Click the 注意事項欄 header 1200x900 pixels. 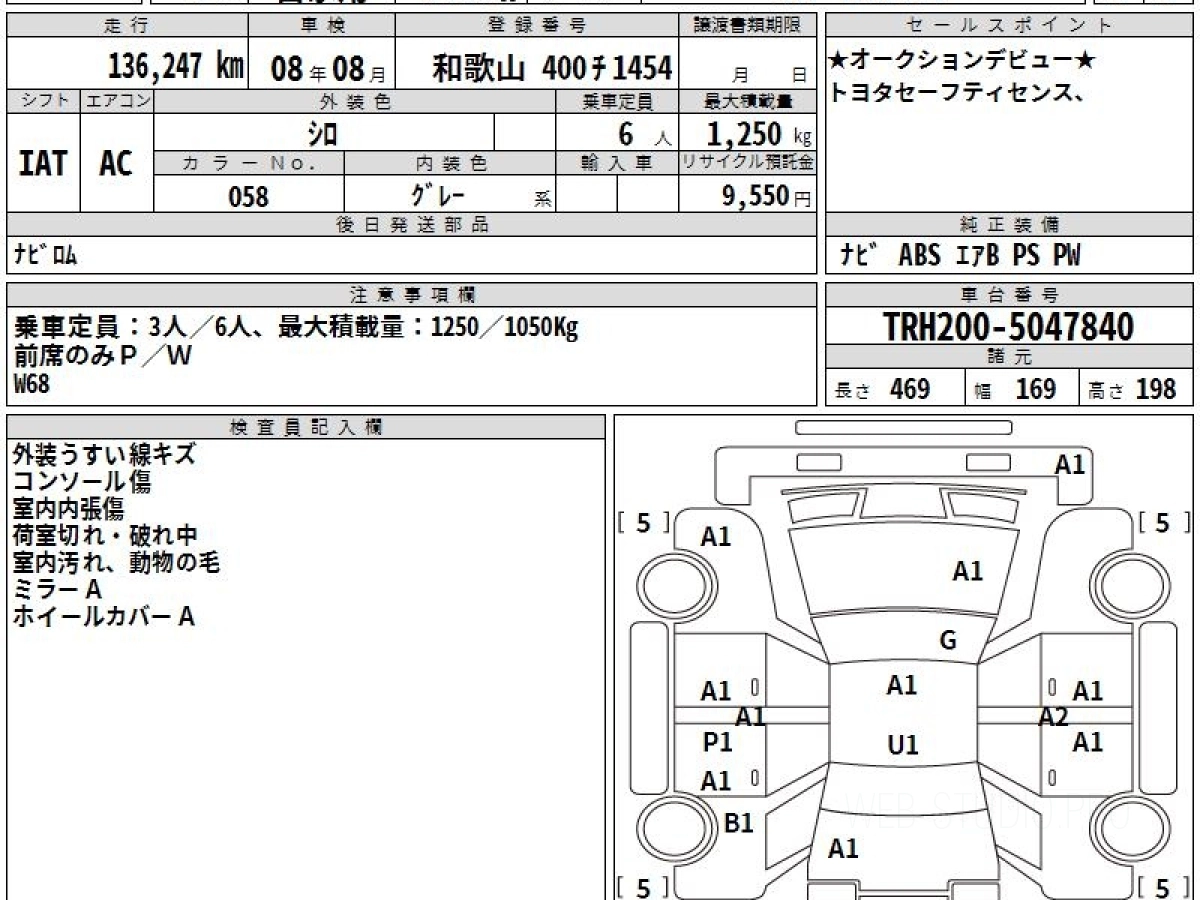point(412,295)
